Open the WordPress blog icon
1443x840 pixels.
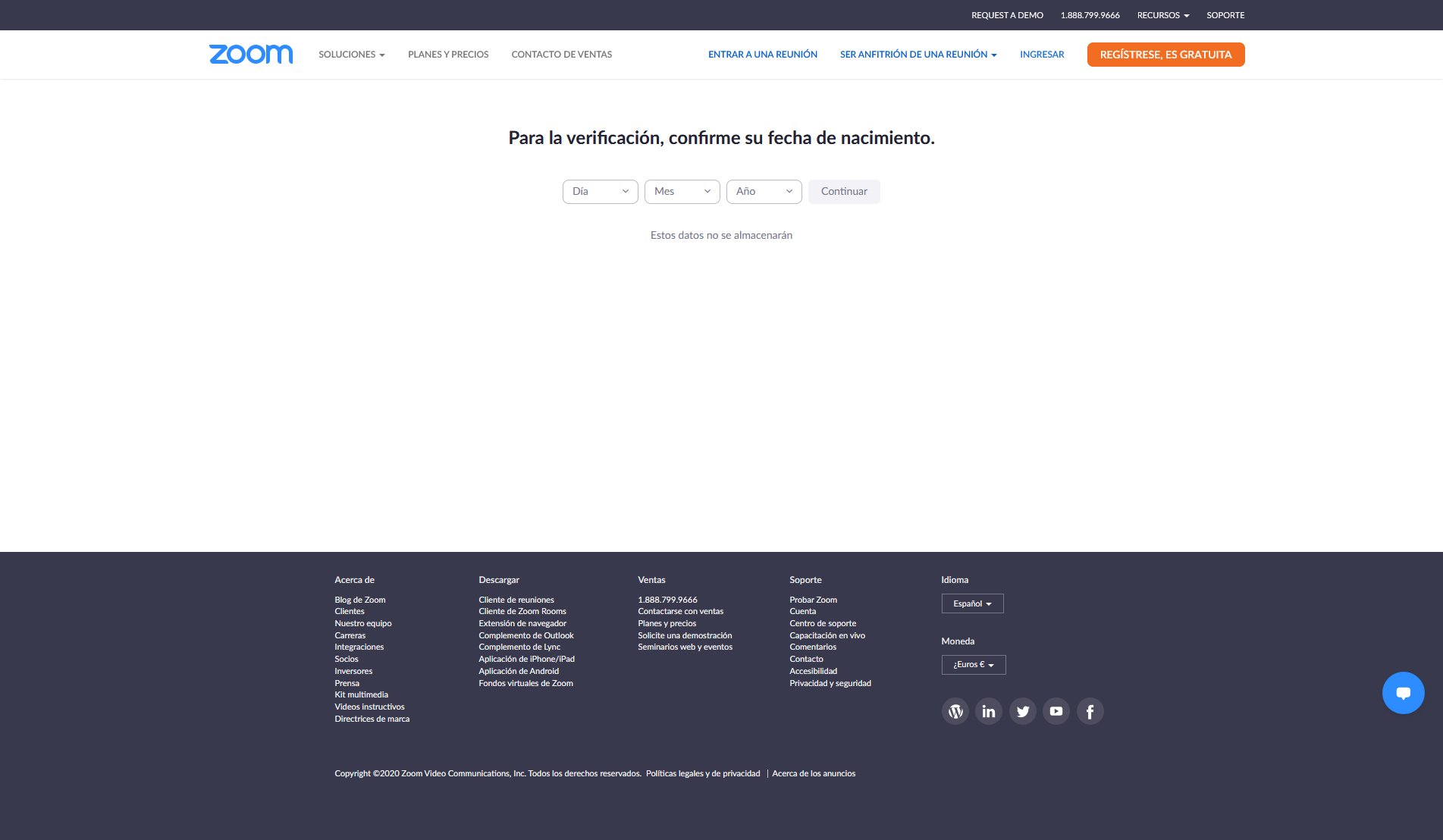tap(955, 711)
